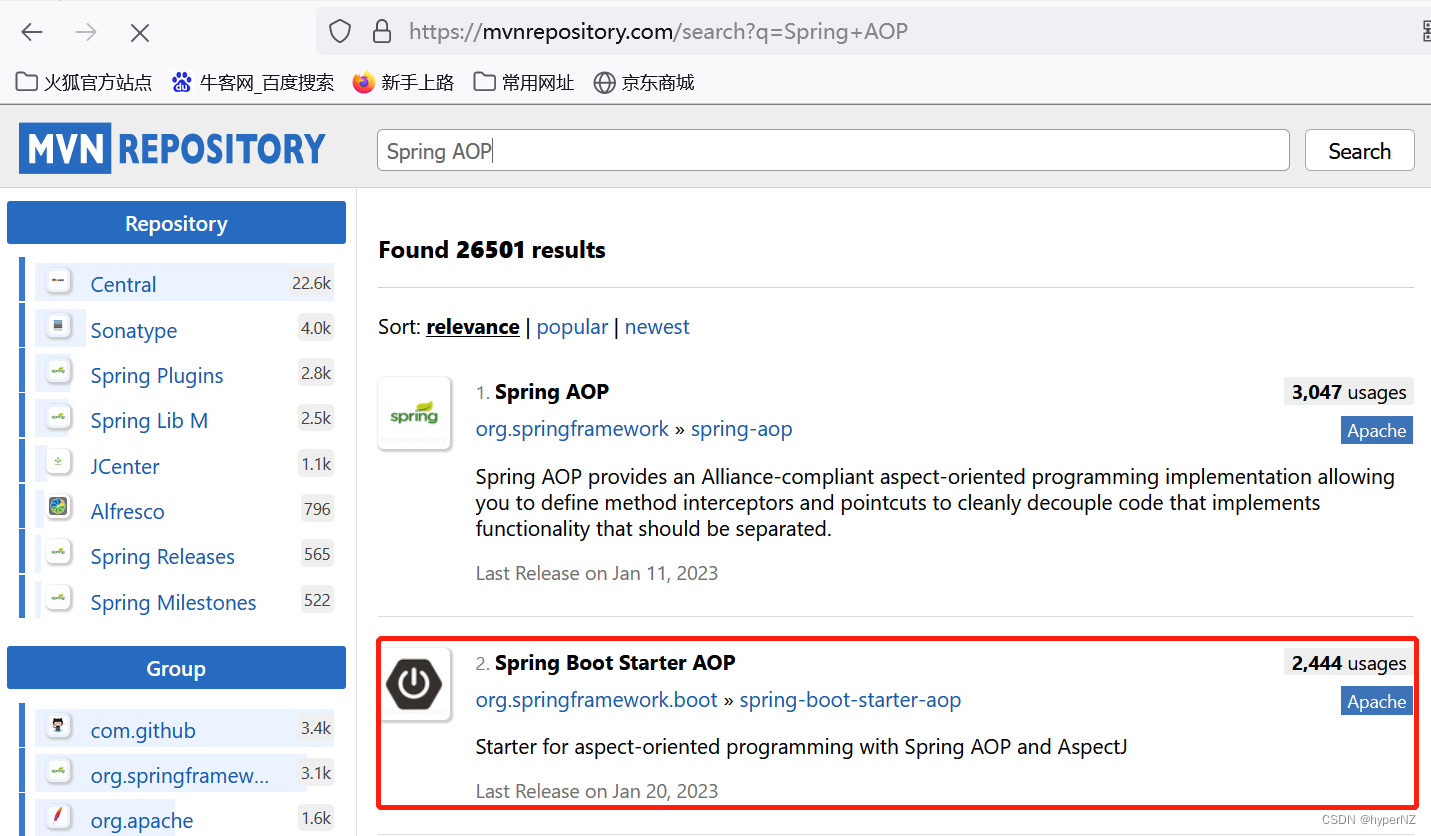Open the spring-boot-starter-aop artifact link
Screen dimensions: 1431x836
850,700
